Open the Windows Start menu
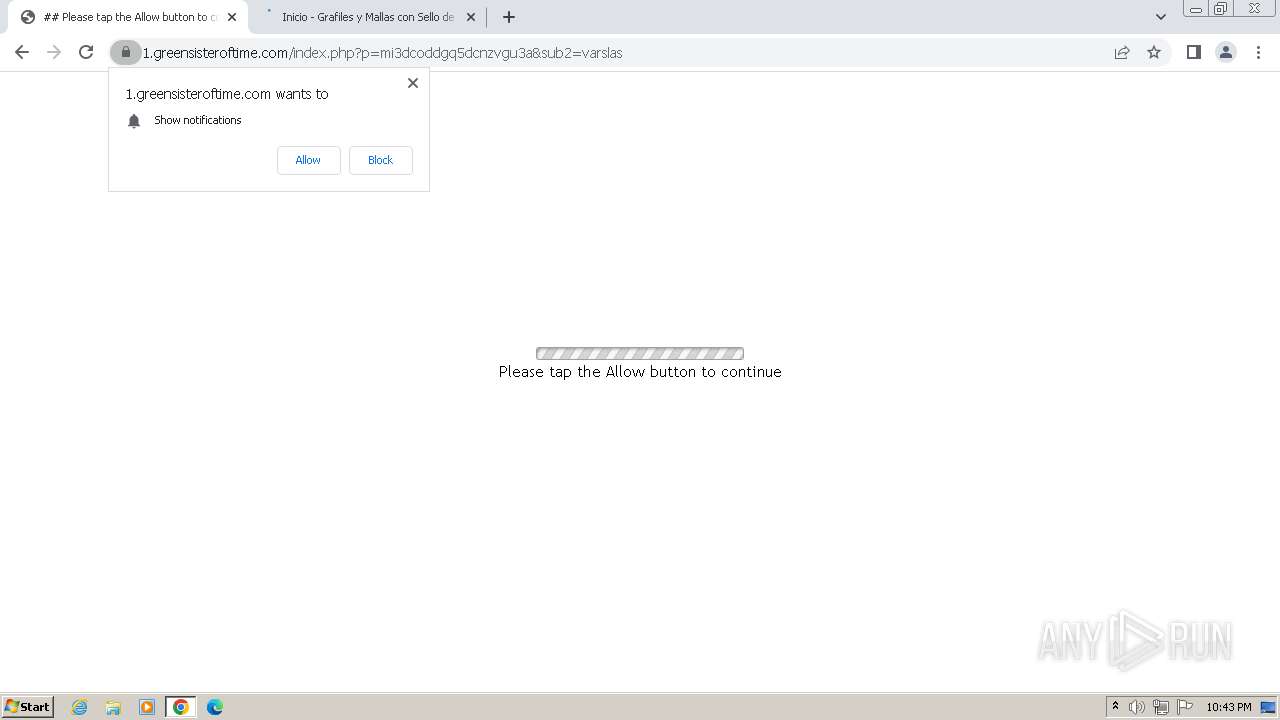 28,707
